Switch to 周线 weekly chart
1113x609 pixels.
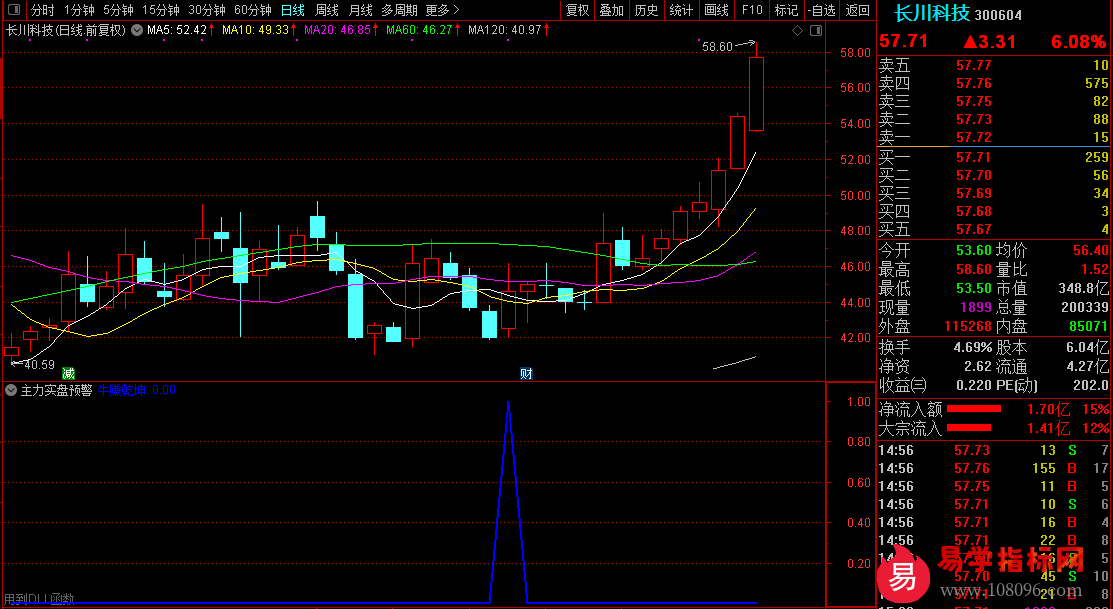[x=327, y=10]
